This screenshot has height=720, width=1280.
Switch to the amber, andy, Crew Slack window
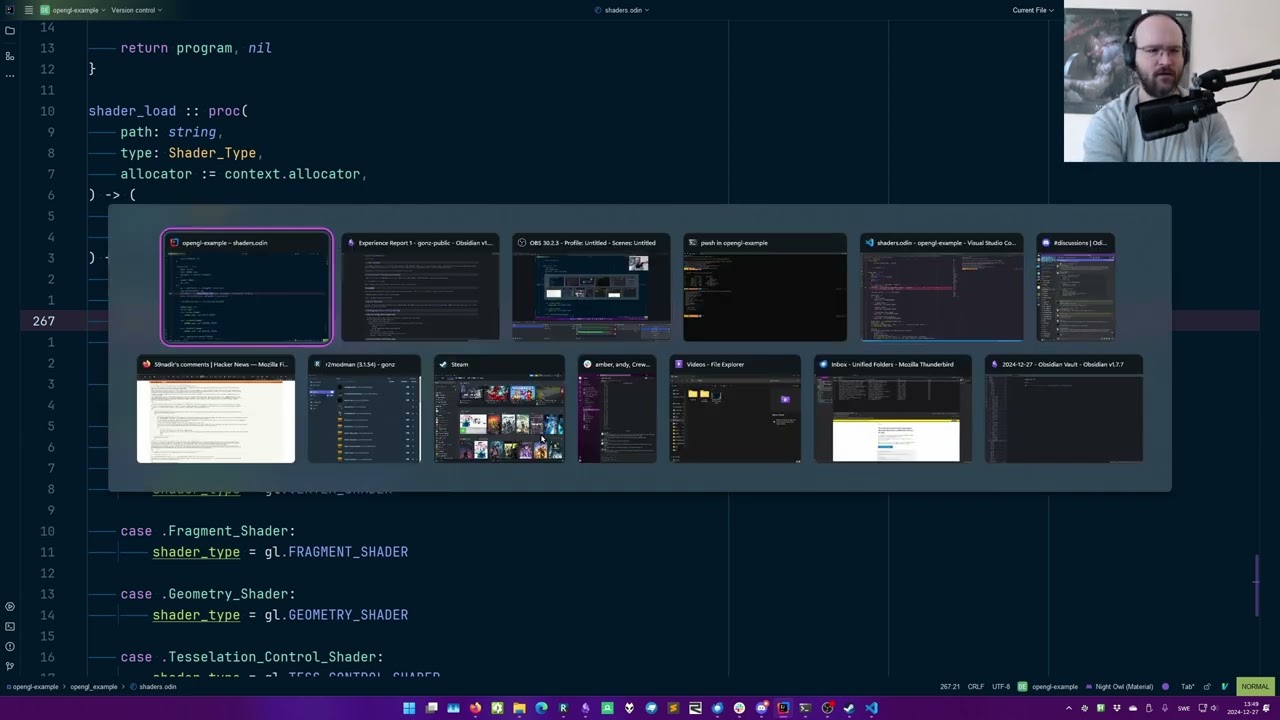[x=617, y=410]
